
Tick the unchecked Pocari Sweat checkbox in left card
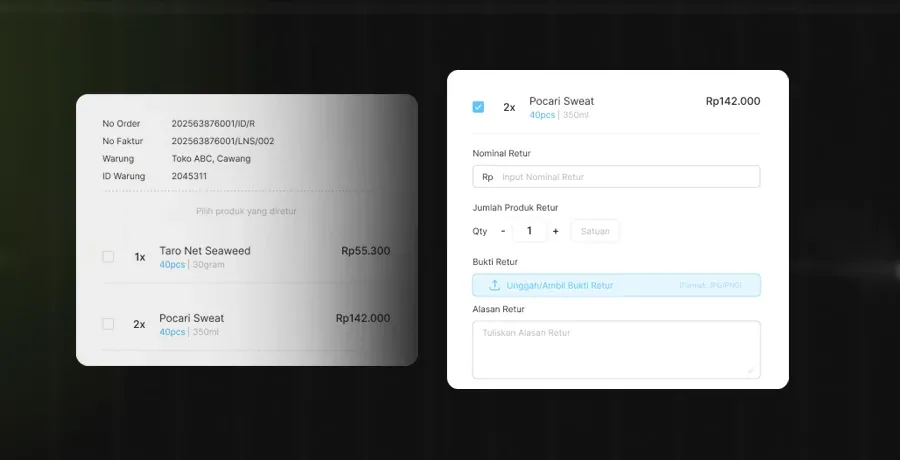tap(108, 324)
